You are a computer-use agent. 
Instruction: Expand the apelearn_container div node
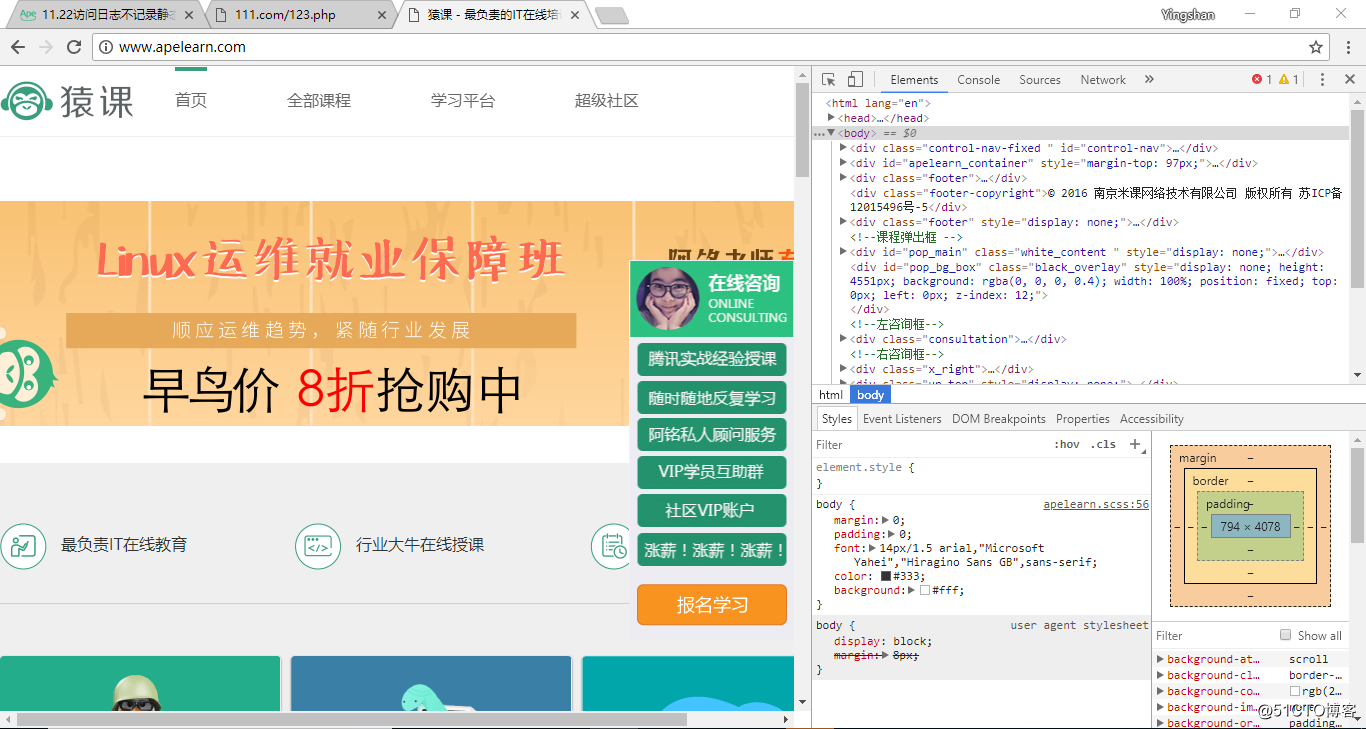pyautogui.click(x=843, y=163)
